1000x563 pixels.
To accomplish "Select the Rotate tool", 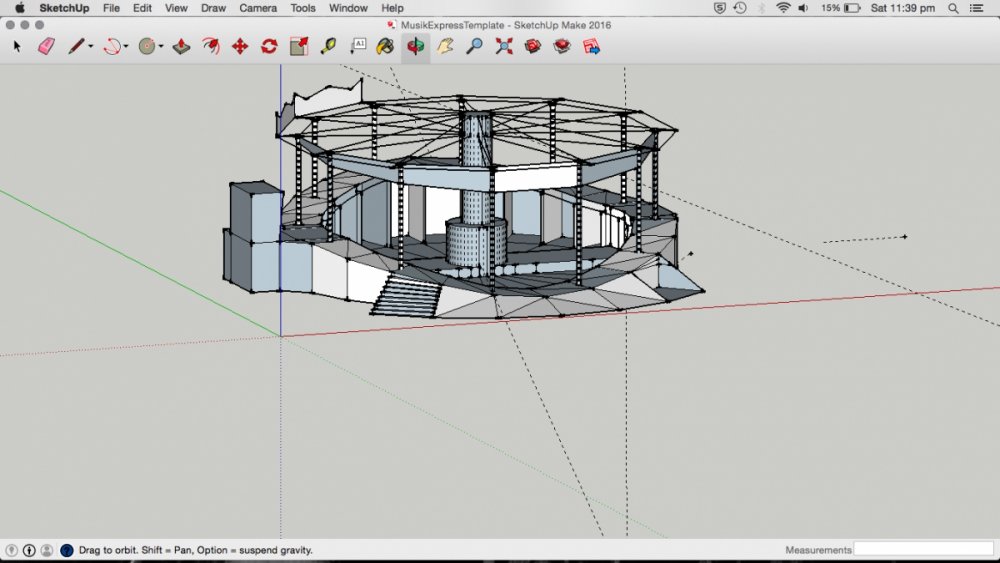I will [x=269, y=46].
